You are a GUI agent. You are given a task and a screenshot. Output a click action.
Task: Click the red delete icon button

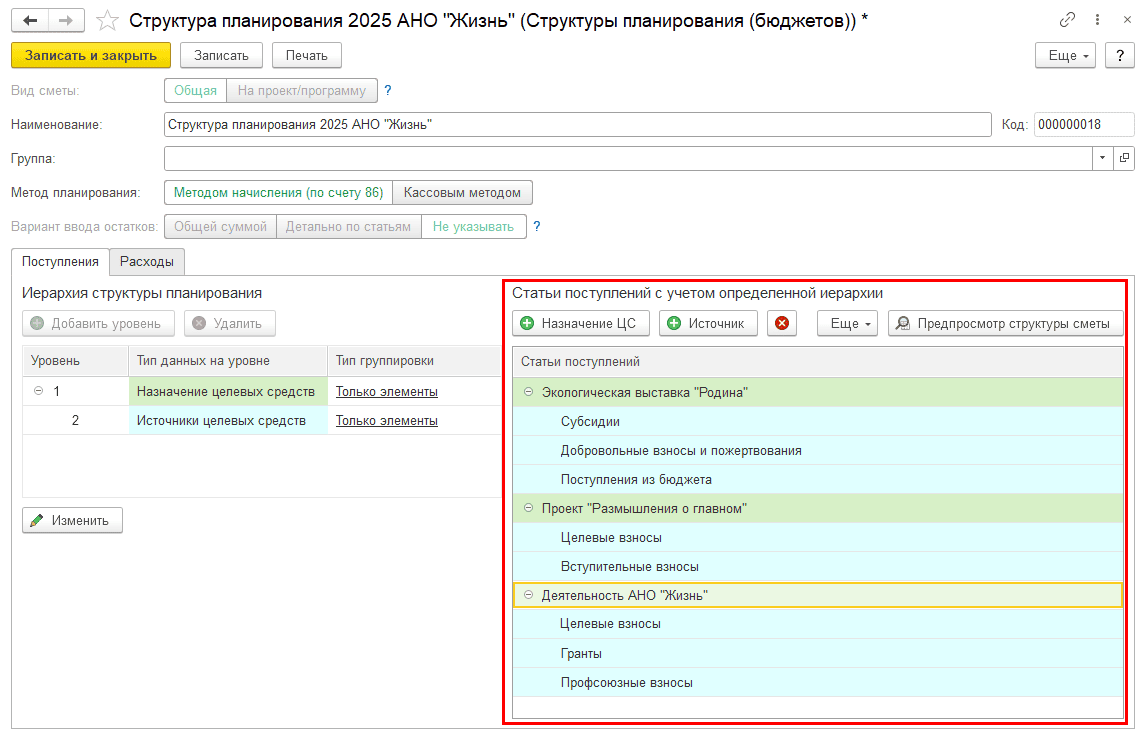coord(782,323)
